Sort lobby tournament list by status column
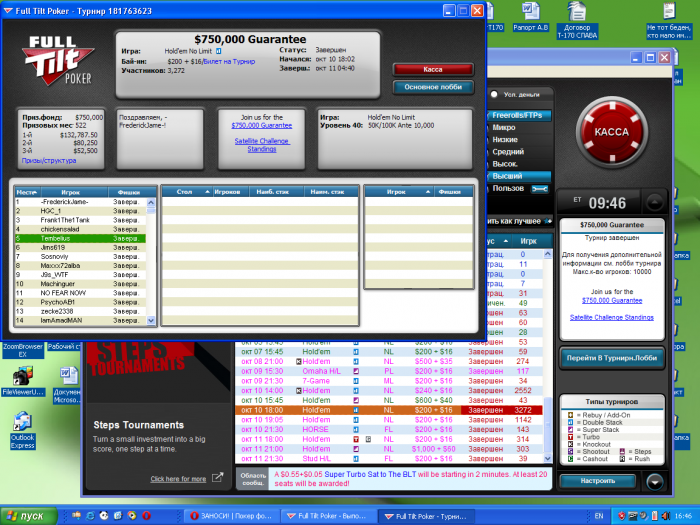Screen dimensions: 700x525 click(x=498, y=241)
